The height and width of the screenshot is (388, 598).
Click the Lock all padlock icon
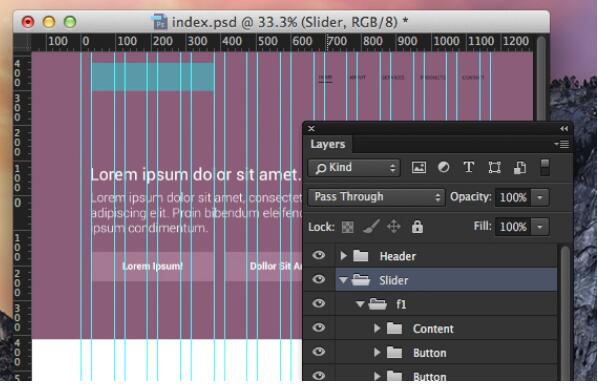(417, 226)
